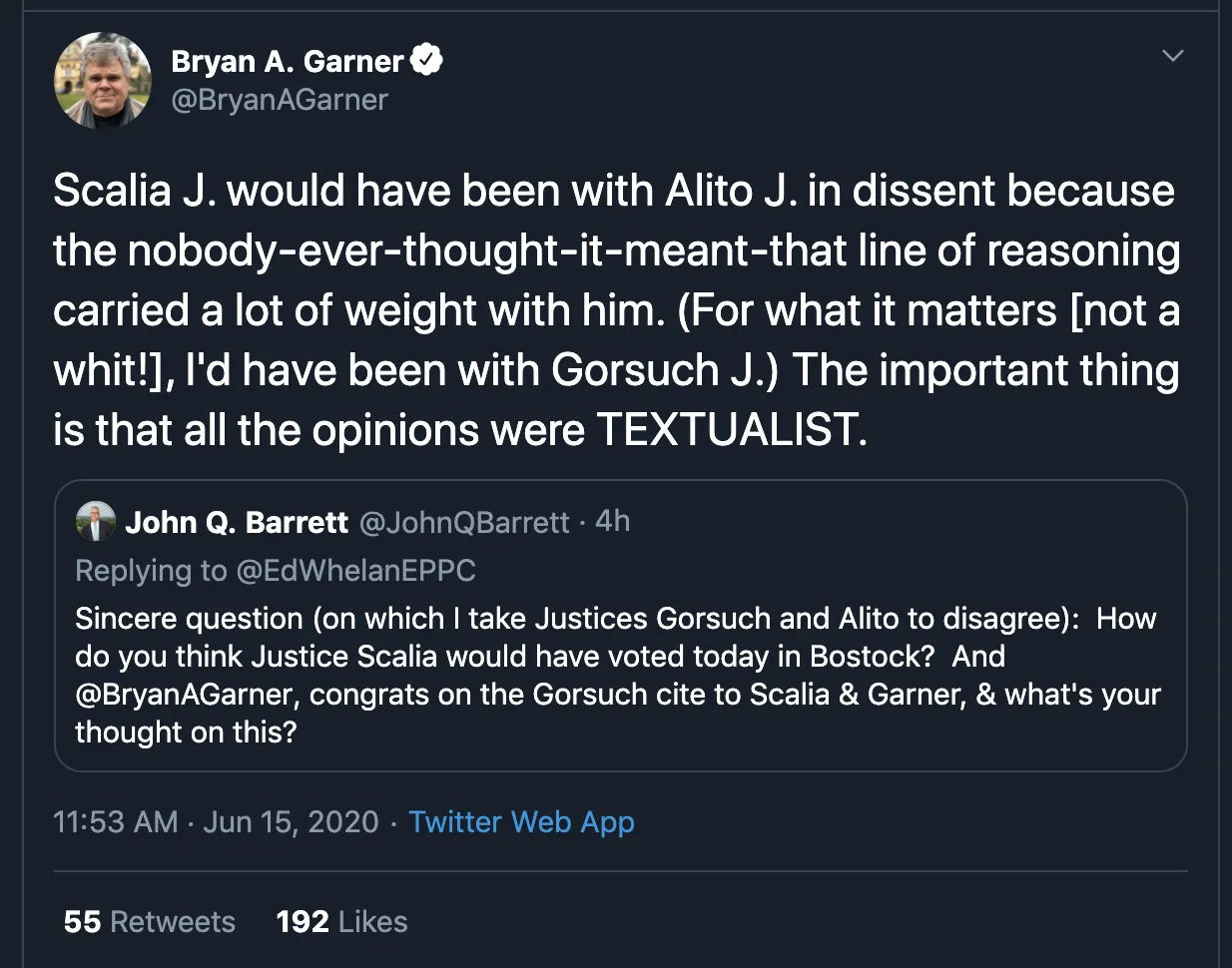
Task: View the 192 Likes list
Action: click(341, 921)
